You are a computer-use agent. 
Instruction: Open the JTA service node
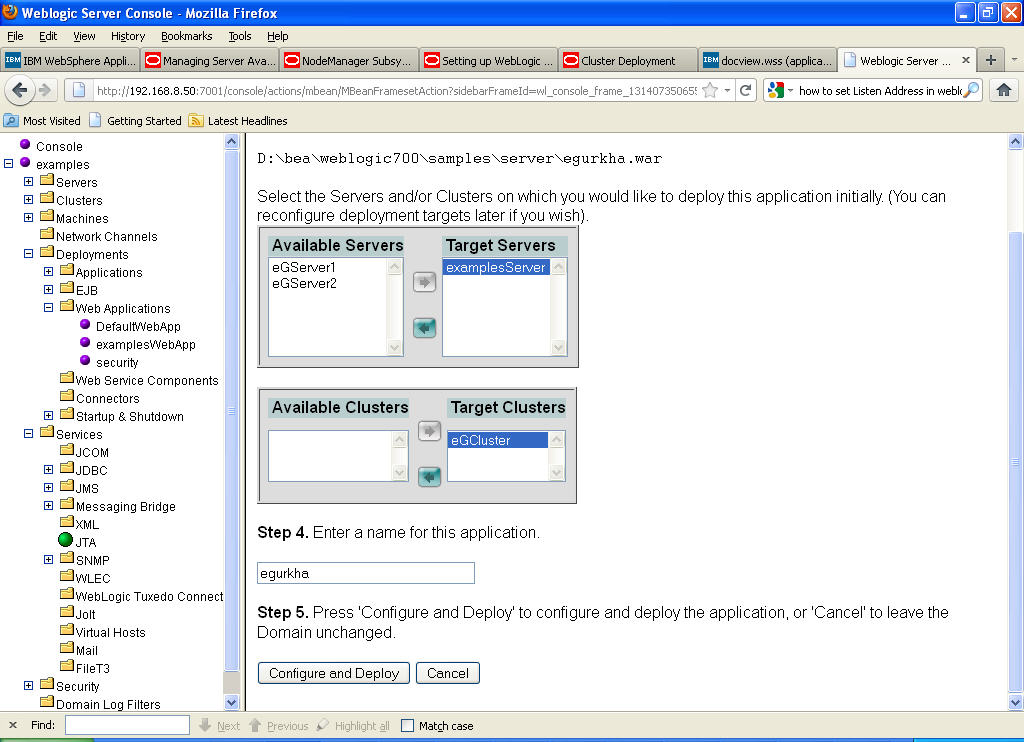pyautogui.click(x=86, y=542)
